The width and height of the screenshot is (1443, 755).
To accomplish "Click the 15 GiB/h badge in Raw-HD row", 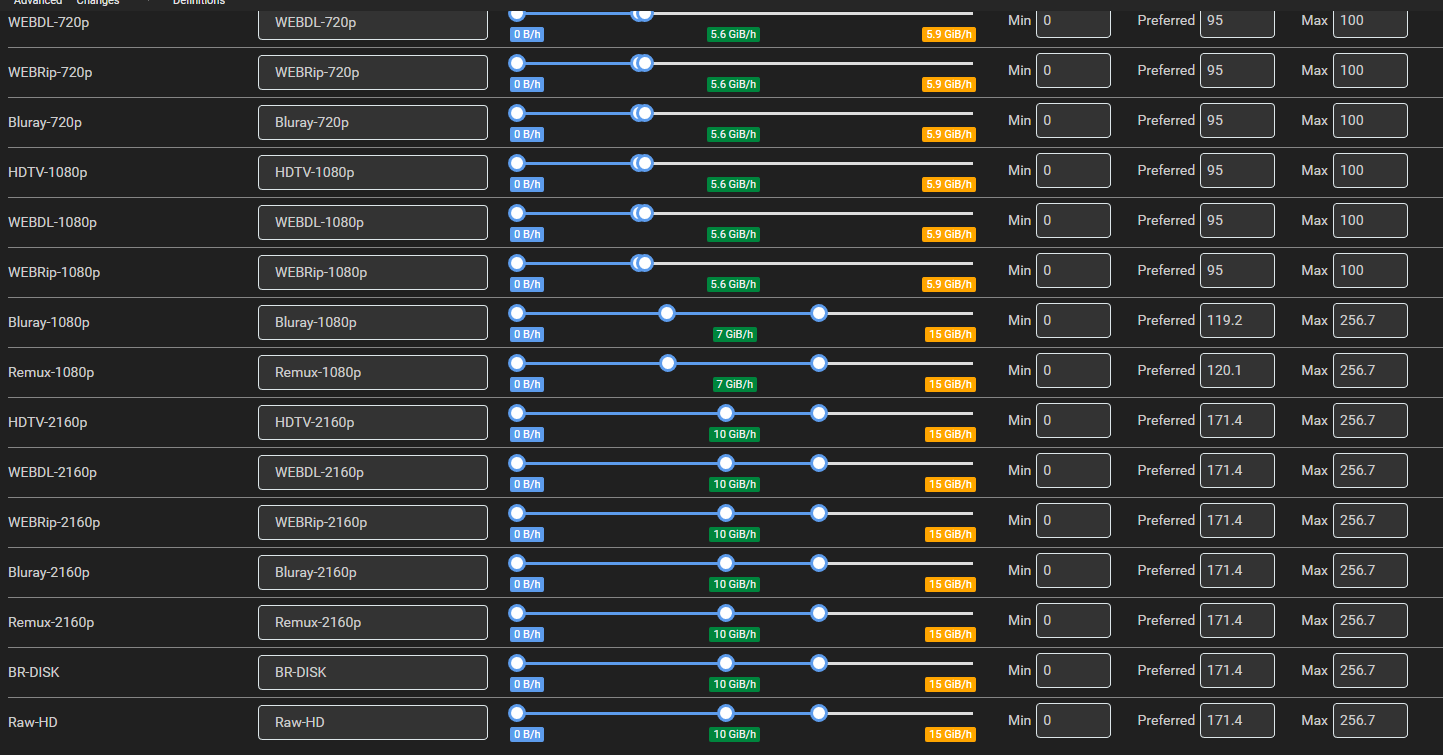I will point(949,734).
